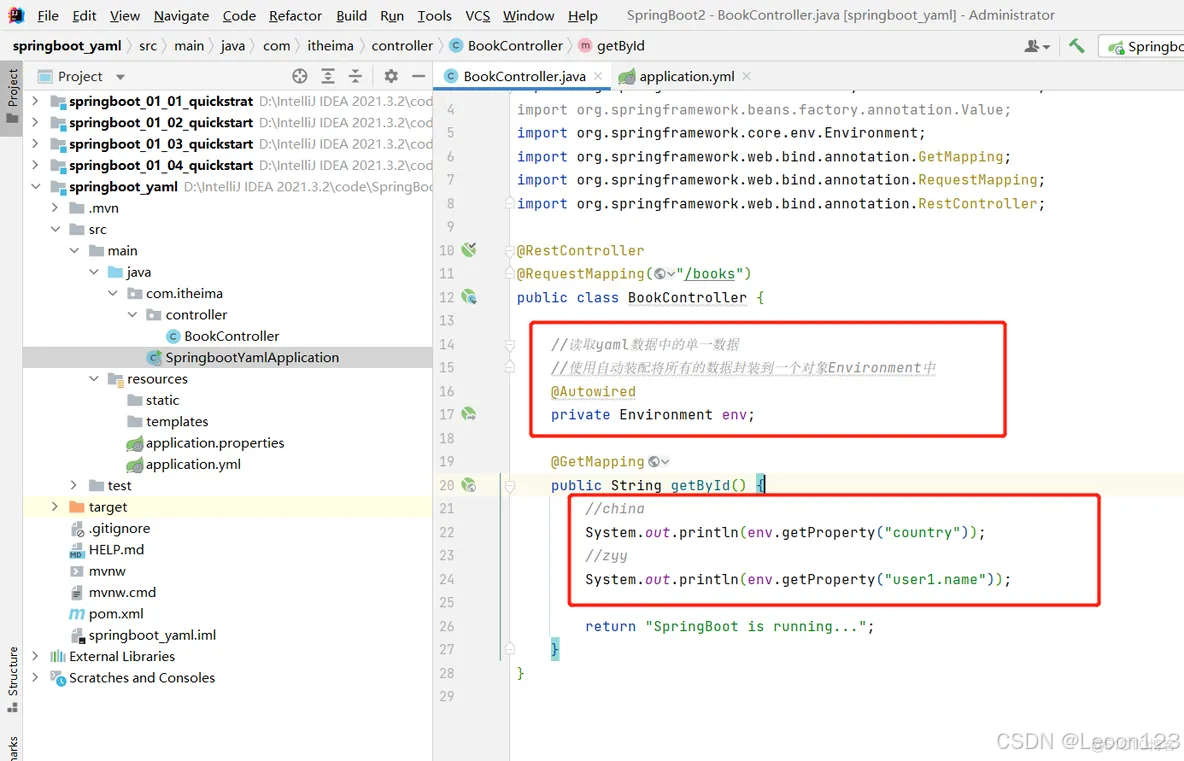Viewport: 1184px width, 761px height.
Task: Click the fold marker on line 8 imports
Action: tap(510, 203)
